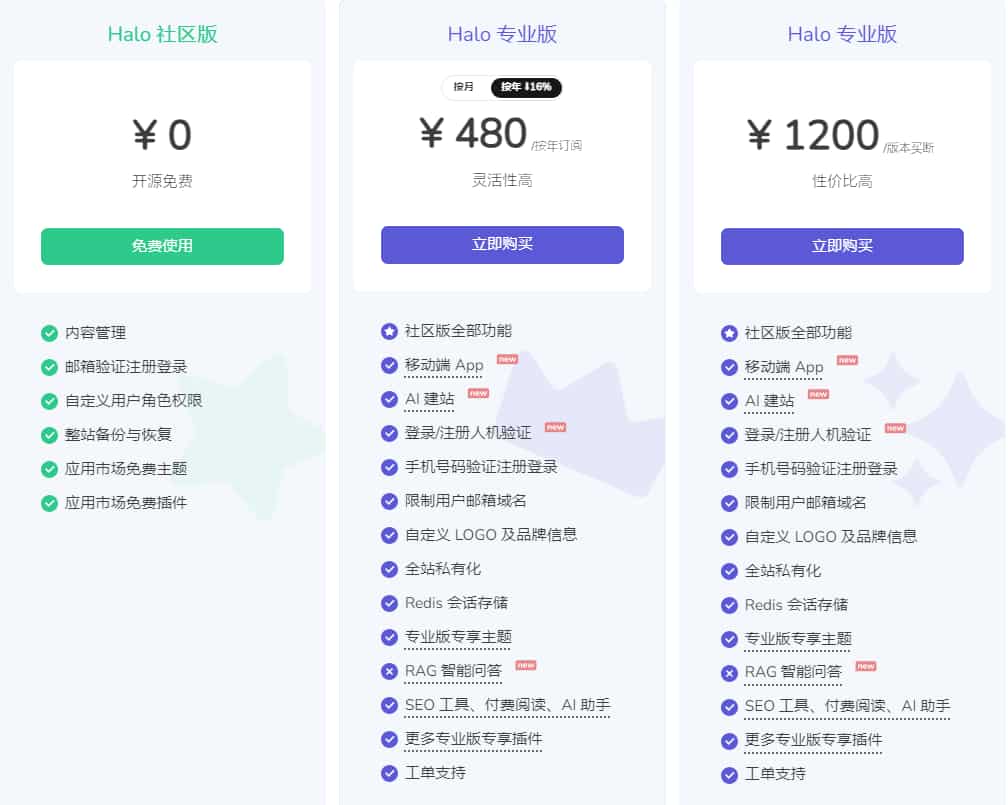1008x805 pixels.
Task: Open the 移动端 App link in ¥480 plan
Action: pyautogui.click(x=444, y=366)
